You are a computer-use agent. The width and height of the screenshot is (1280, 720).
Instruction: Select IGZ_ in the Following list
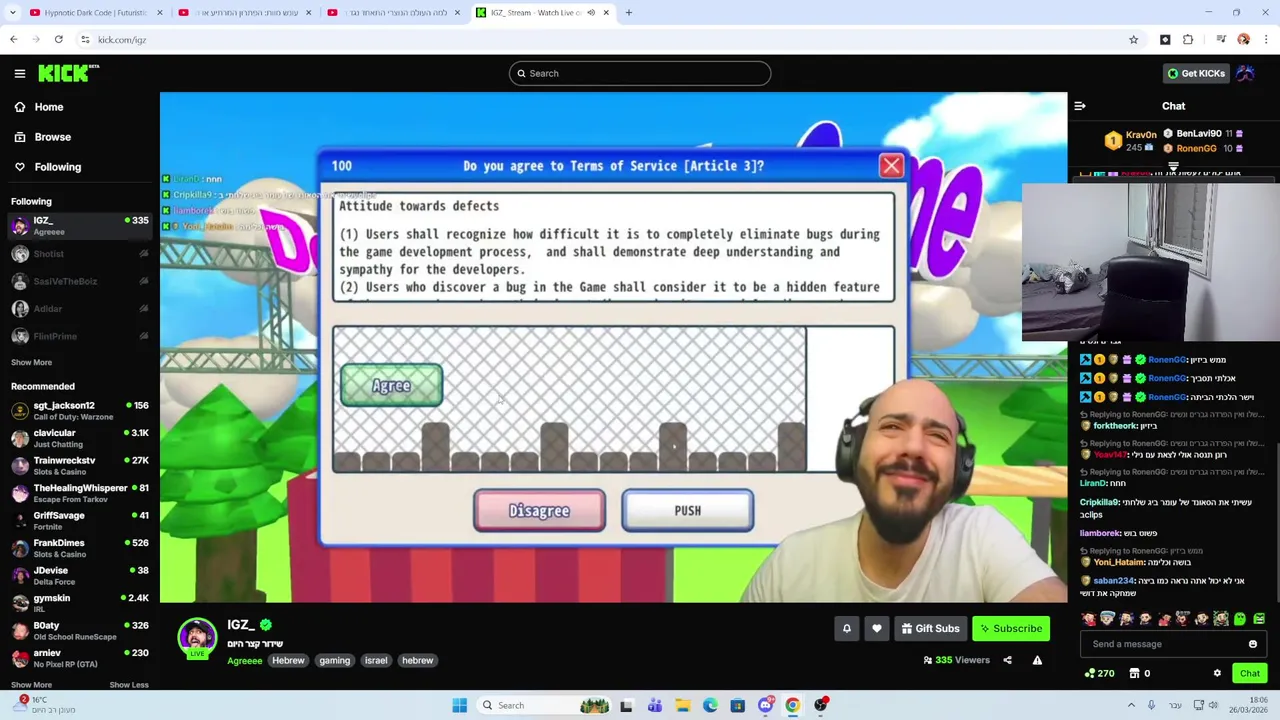click(80, 226)
